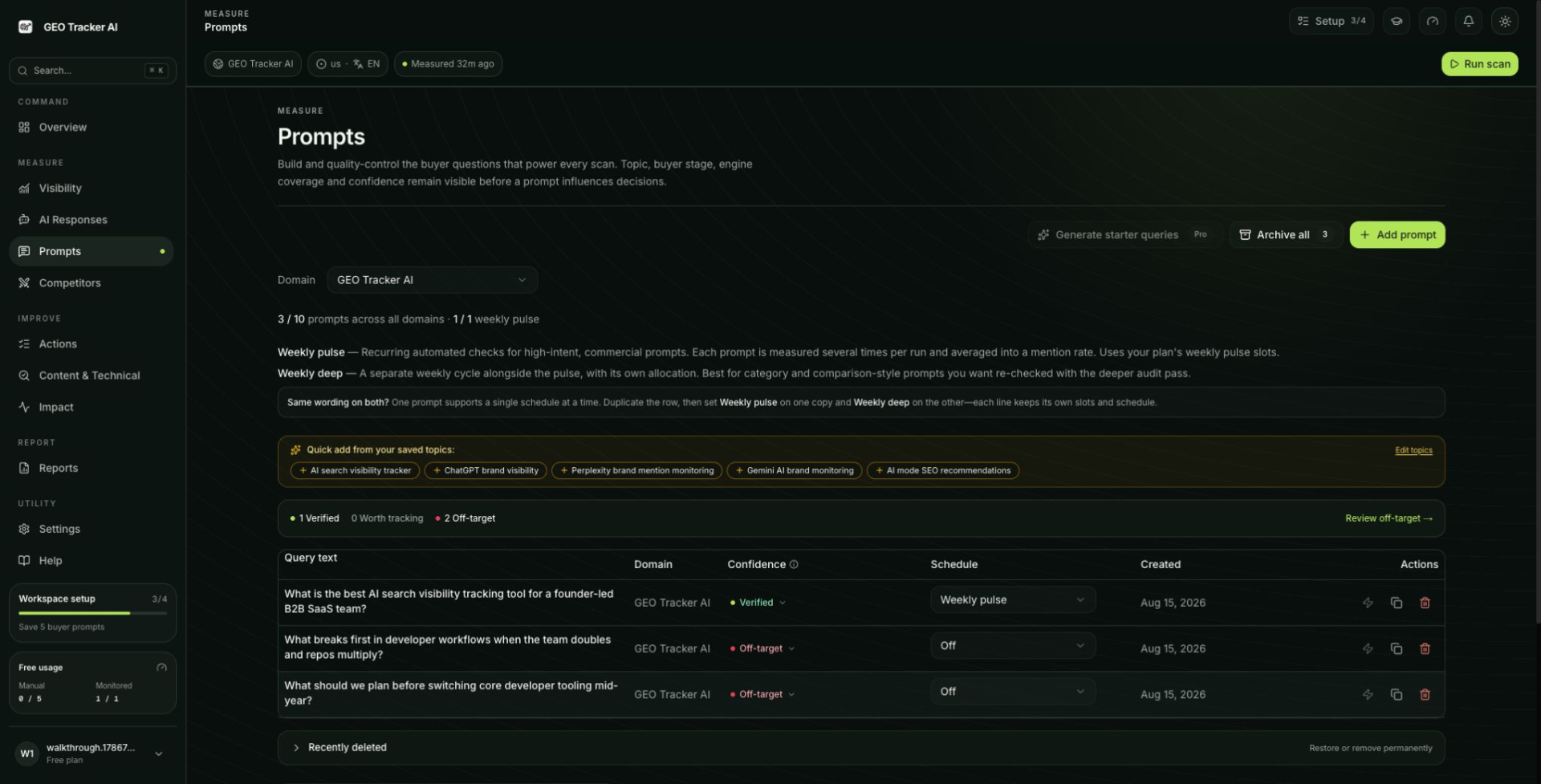Screen dimensions: 1541x784
Task: Open the schedule dropdown for mid-year tooling prompt
Action: (1013, 691)
